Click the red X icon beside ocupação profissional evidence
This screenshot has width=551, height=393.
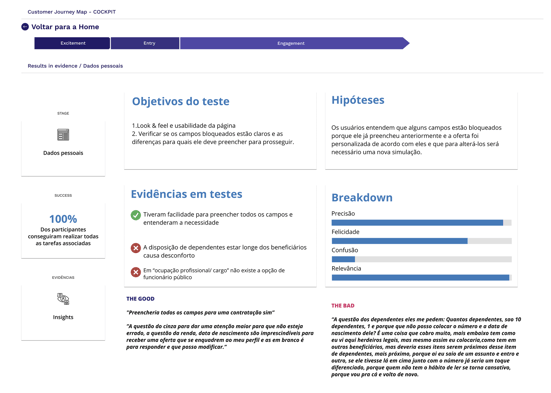click(136, 272)
